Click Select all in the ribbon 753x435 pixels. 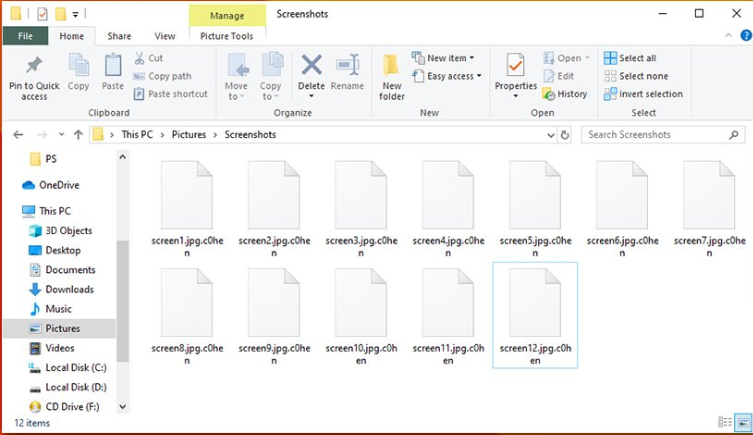[630, 58]
